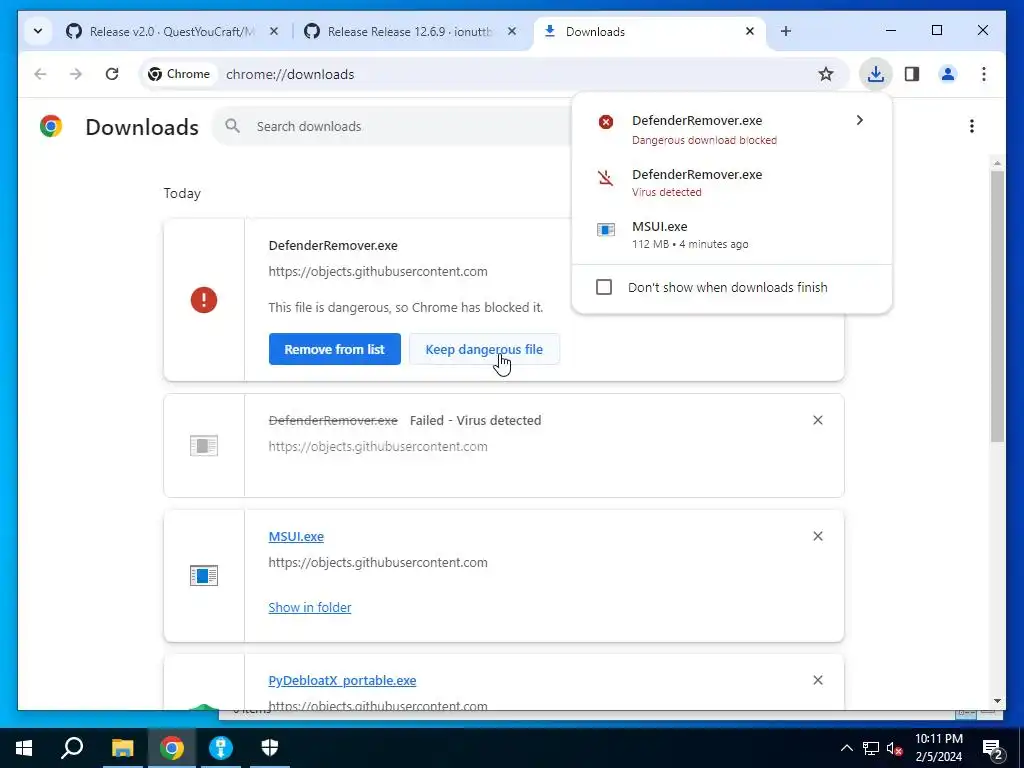
Task: Remove the failed DefenderRemover.exe entry
Action: [818, 420]
